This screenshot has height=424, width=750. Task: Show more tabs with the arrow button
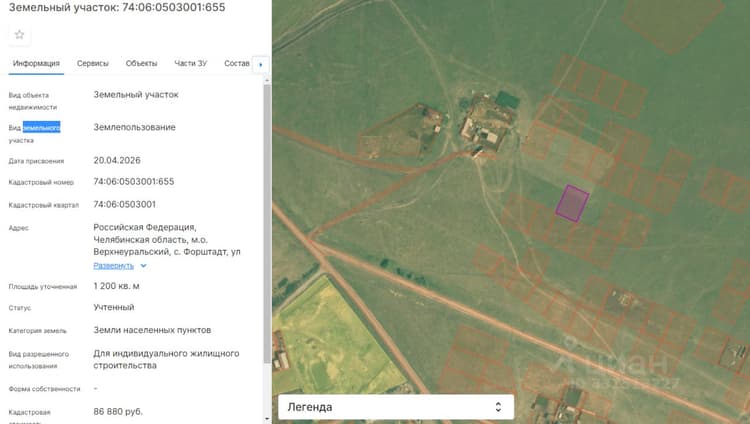point(261,64)
